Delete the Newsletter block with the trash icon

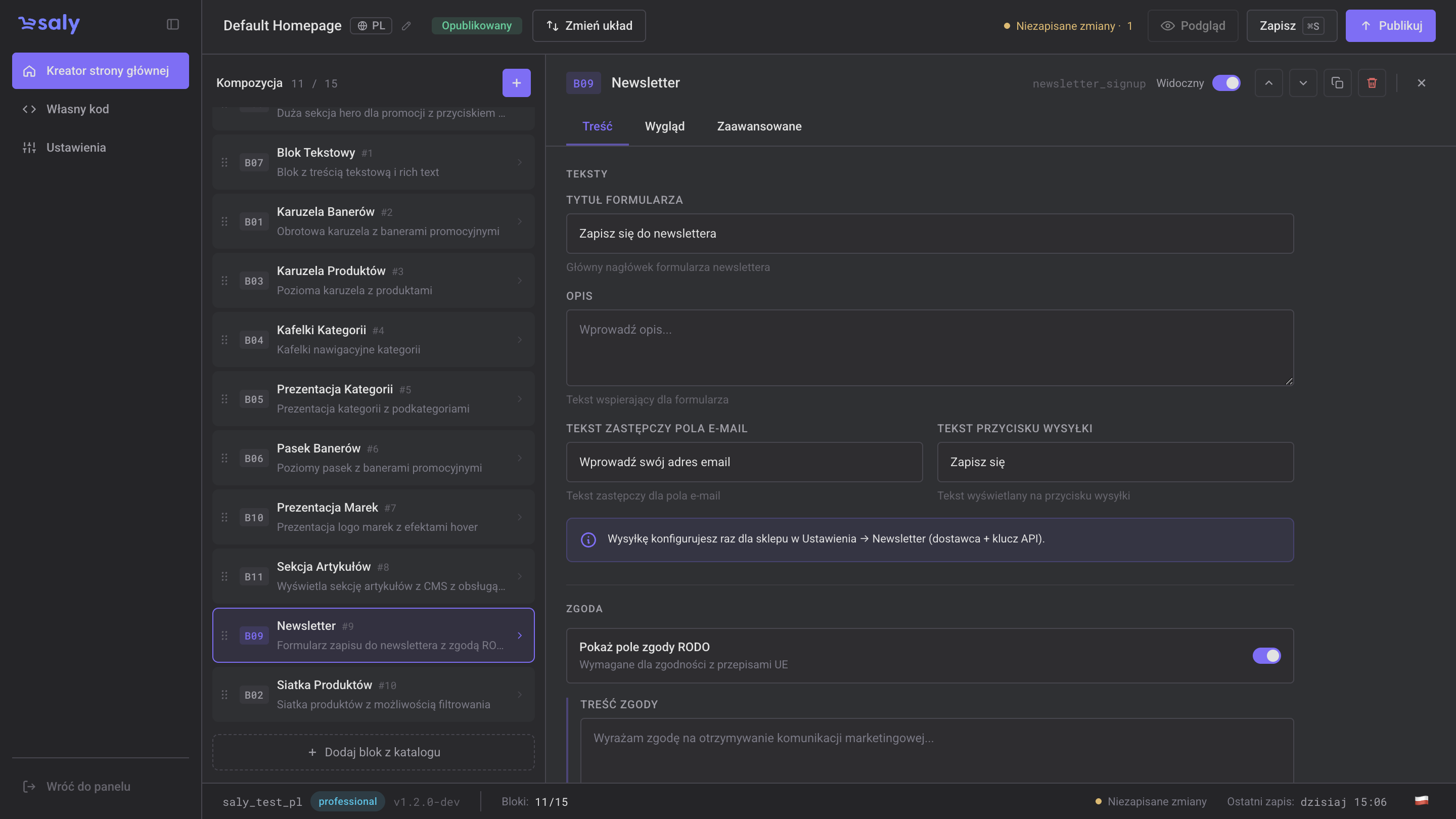(x=1372, y=83)
